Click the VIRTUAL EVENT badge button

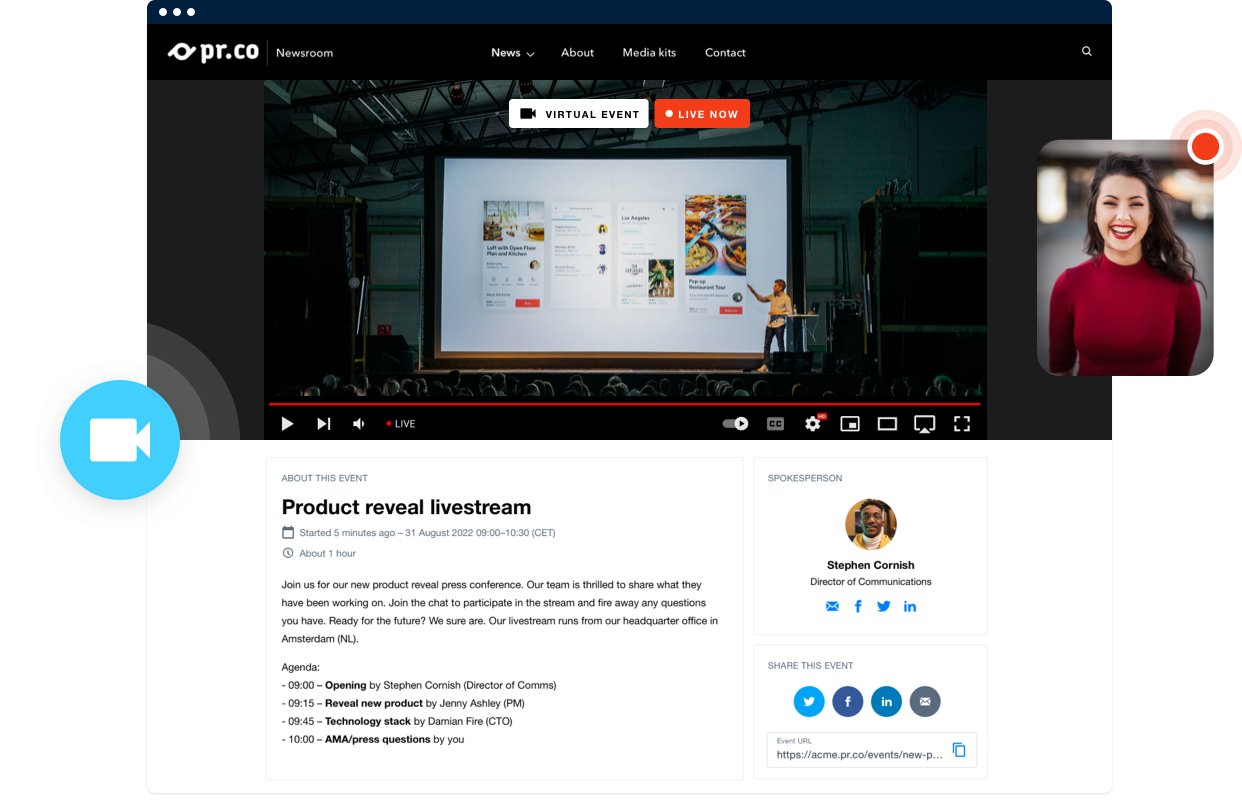[579, 114]
